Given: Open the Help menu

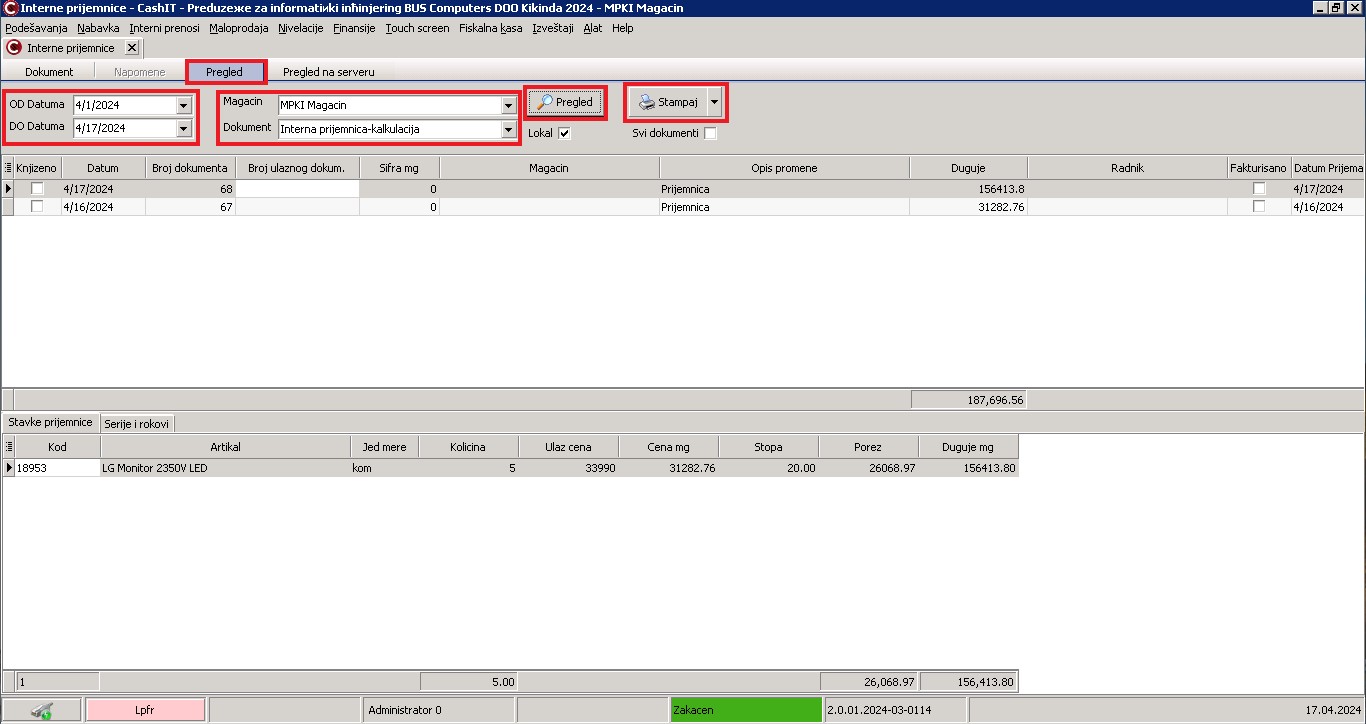Looking at the screenshot, I should [x=623, y=28].
